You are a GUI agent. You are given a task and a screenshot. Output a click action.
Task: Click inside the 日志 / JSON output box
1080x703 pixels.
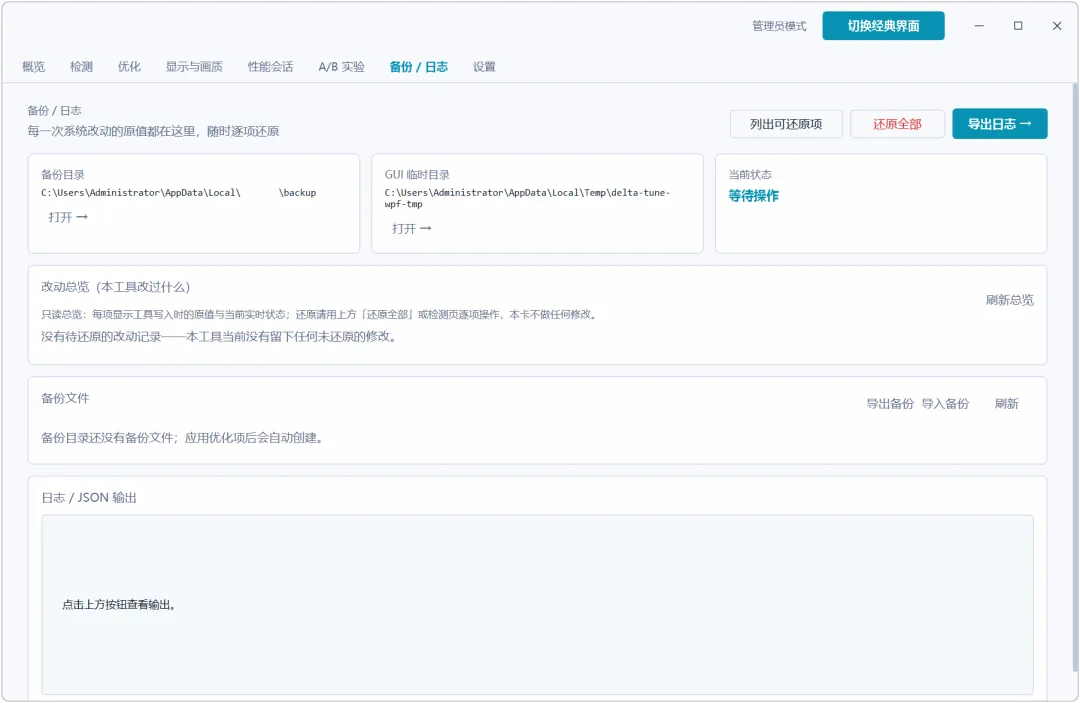click(537, 605)
